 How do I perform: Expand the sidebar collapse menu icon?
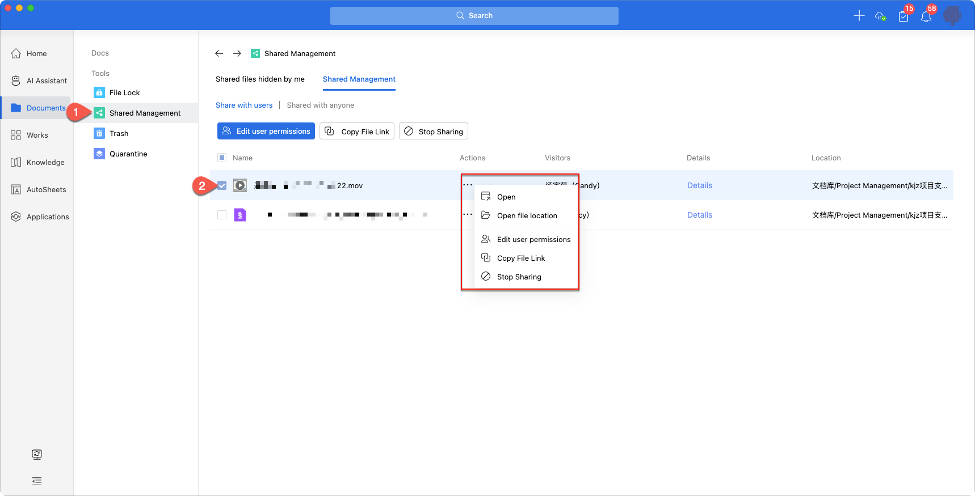coord(37,480)
